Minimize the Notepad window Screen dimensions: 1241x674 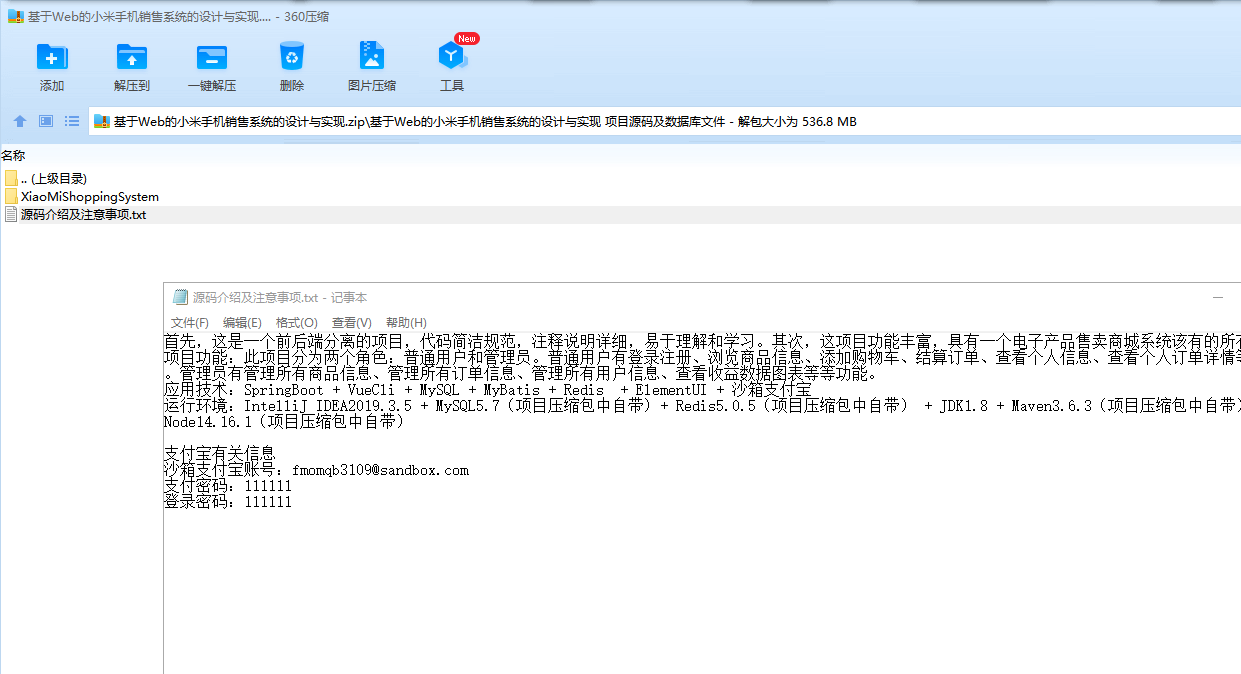[1218, 297]
